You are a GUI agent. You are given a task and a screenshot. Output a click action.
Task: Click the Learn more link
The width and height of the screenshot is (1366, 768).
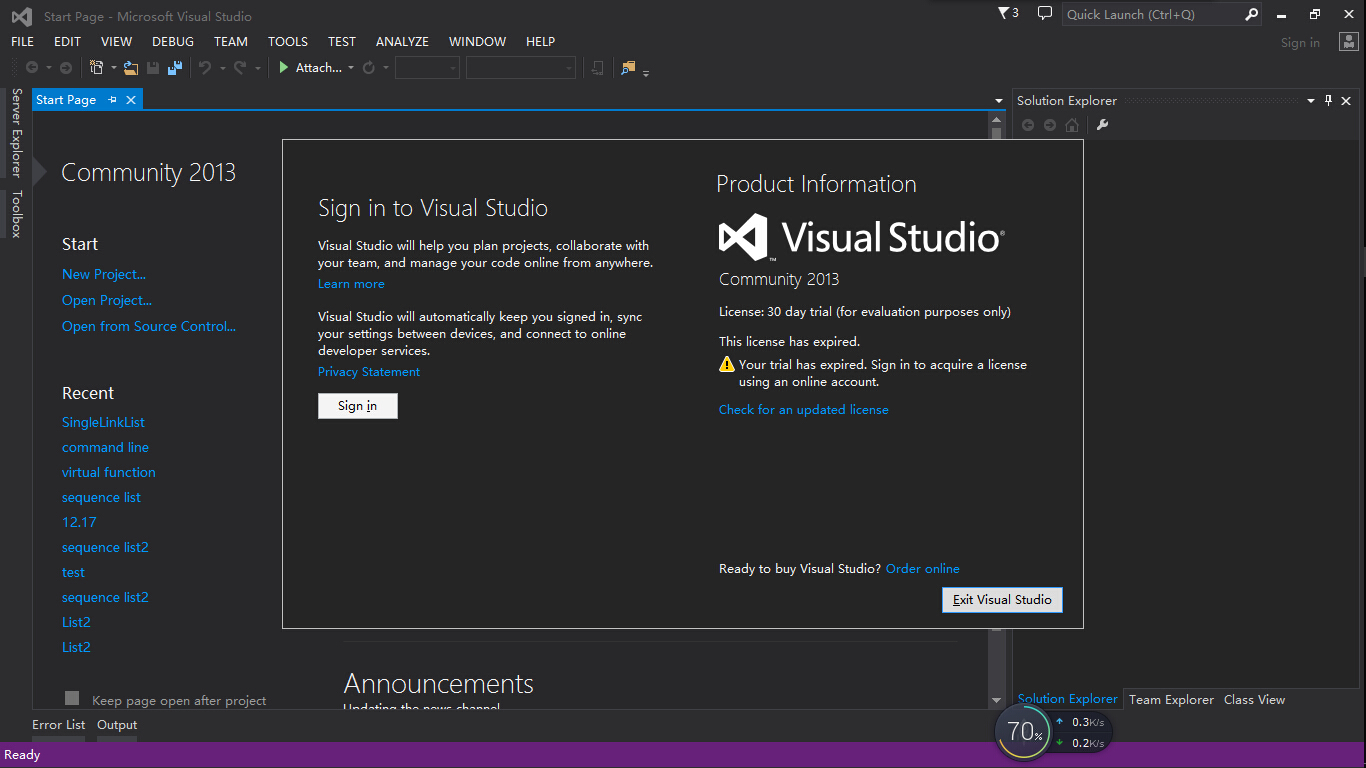pyautogui.click(x=351, y=284)
